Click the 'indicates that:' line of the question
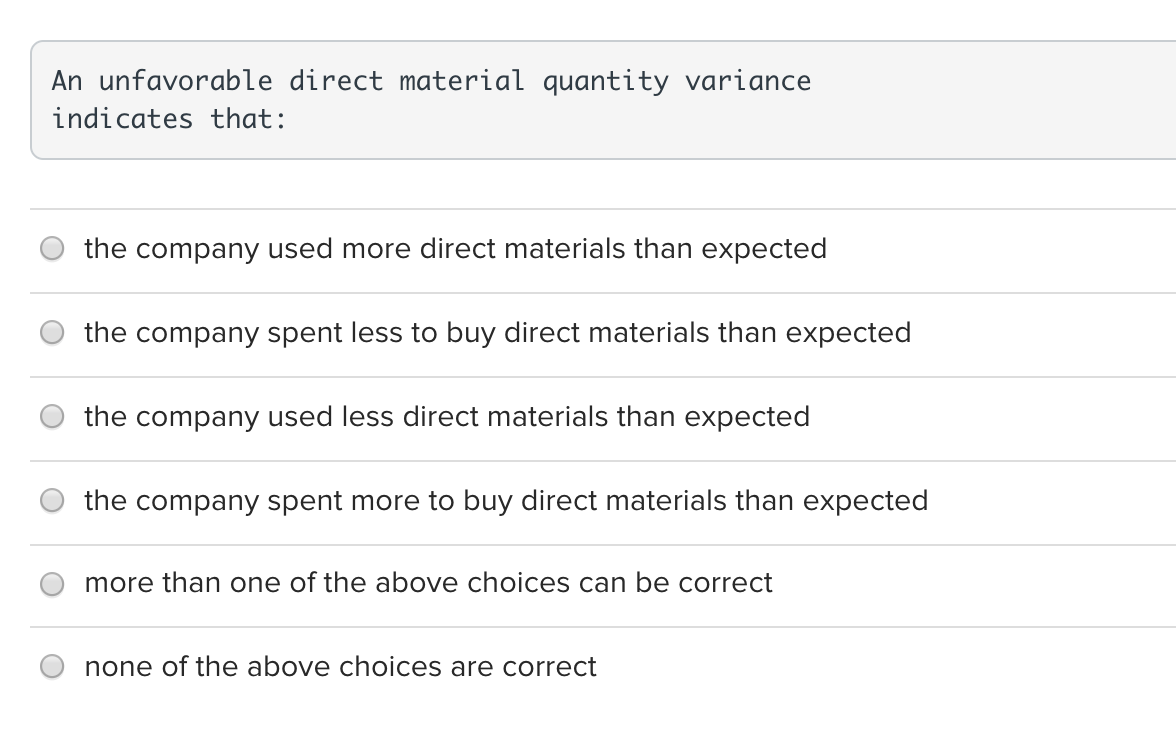 pyautogui.click(x=169, y=119)
